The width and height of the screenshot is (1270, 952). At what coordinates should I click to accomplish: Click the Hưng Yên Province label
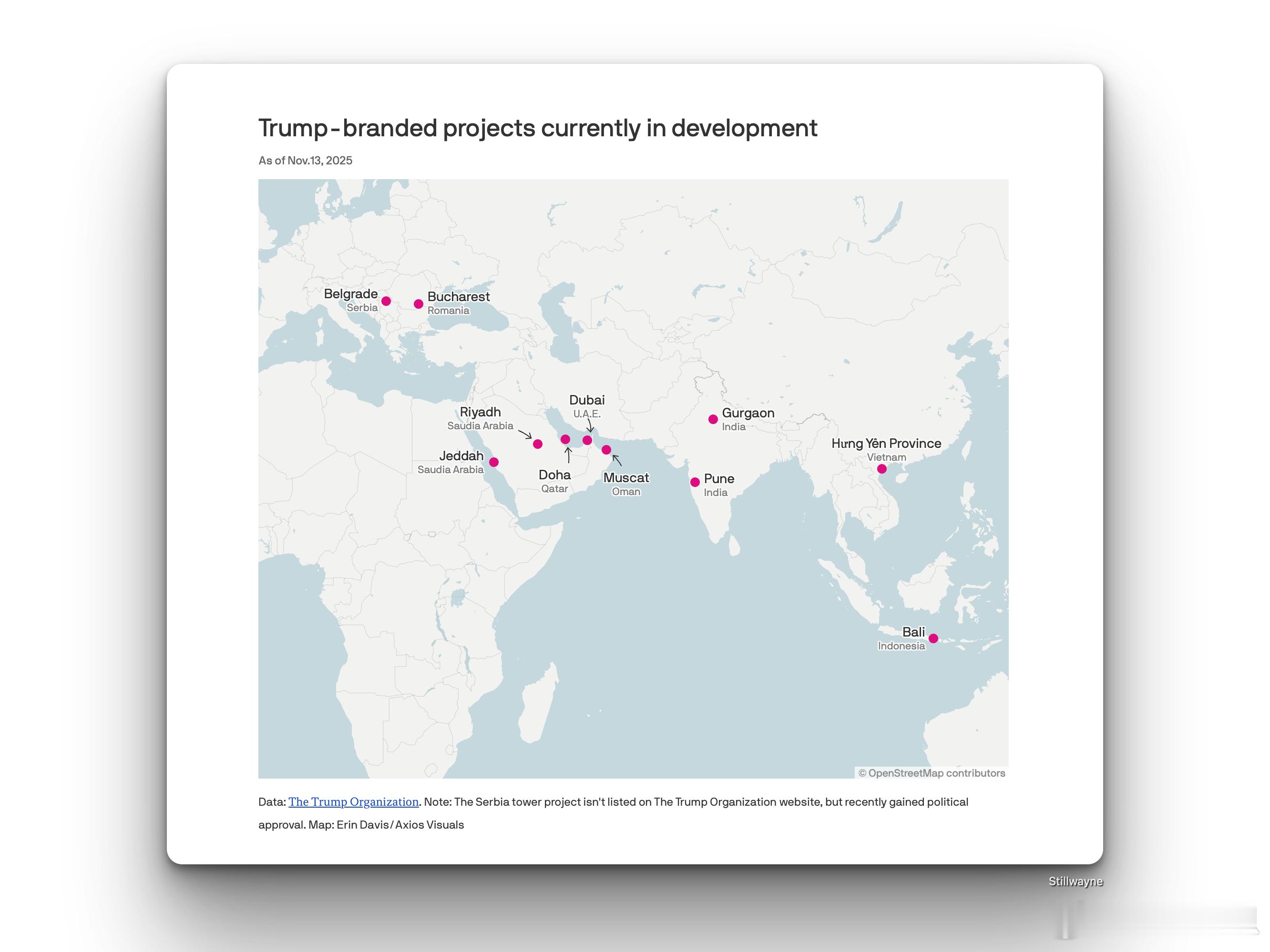click(x=886, y=444)
